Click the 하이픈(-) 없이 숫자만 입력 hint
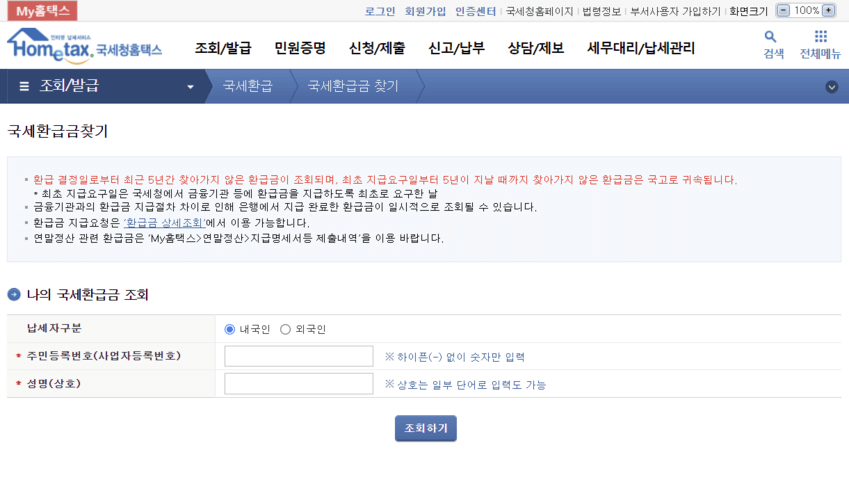The height and width of the screenshot is (489, 849). [x=455, y=357]
